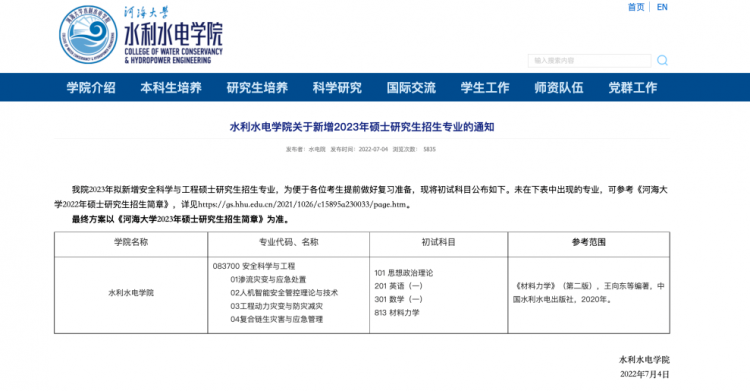Click the article title about 2023年硕士研究生招生
Screen dimensions: 750x391
pyautogui.click(x=362, y=127)
